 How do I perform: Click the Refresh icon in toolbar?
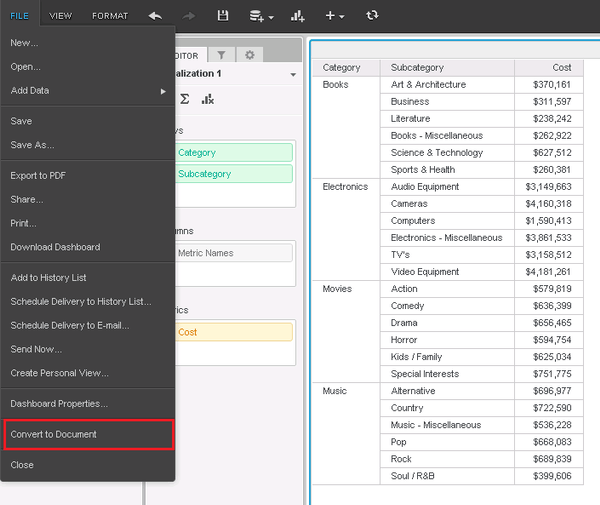[x=373, y=16]
